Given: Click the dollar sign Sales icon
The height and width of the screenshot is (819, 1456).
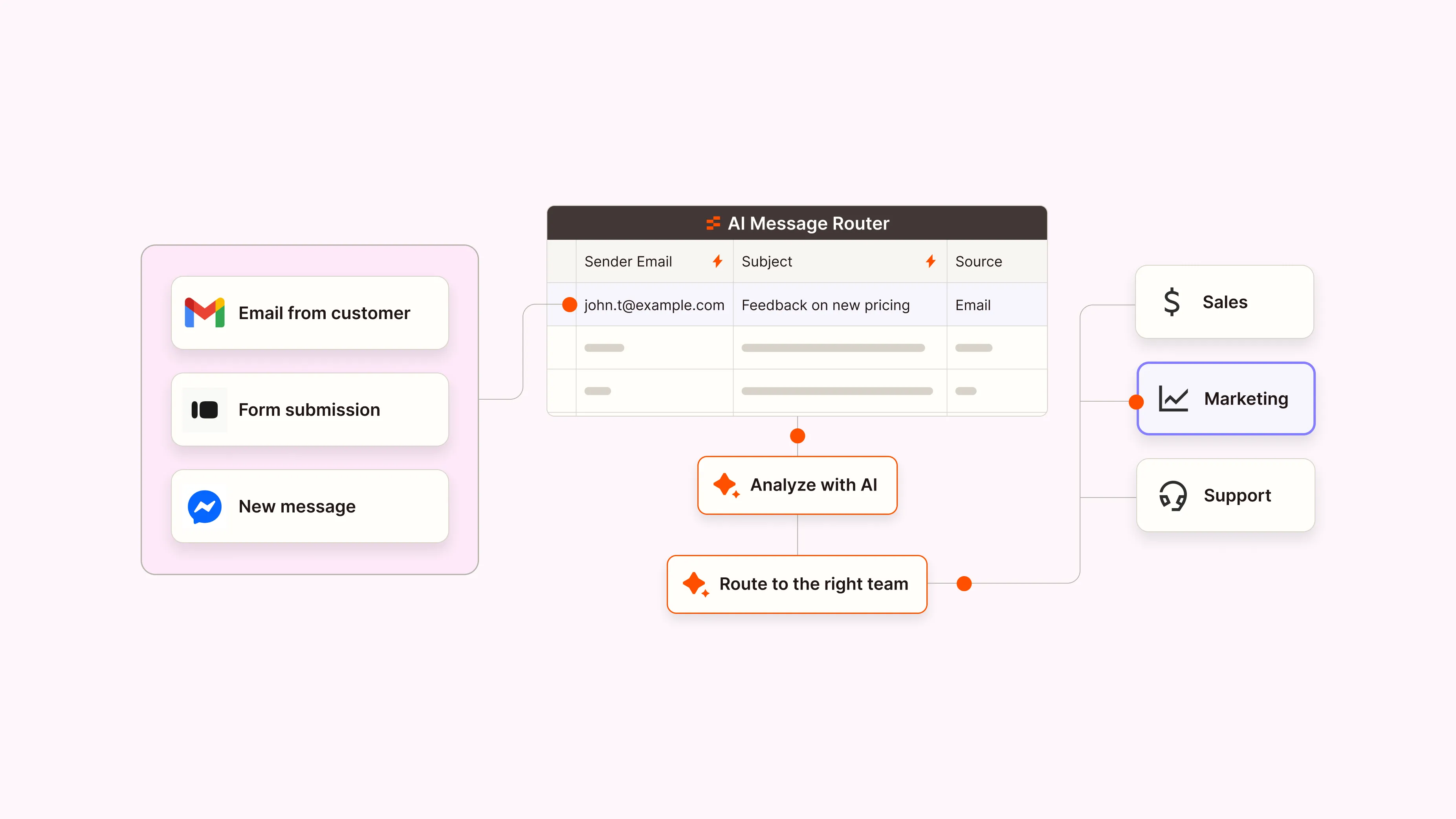Looking at the screenshot, I should click(x=1172, y=302).
